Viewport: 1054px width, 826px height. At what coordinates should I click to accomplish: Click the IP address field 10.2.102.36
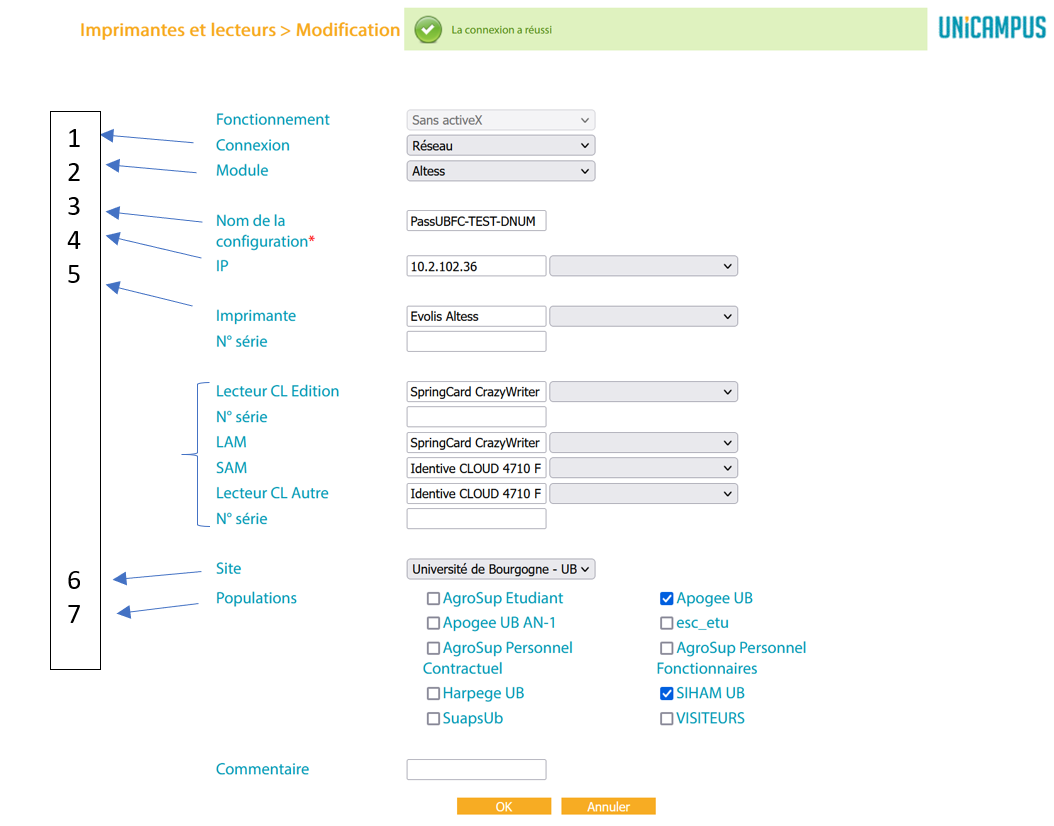coord(476,266)
